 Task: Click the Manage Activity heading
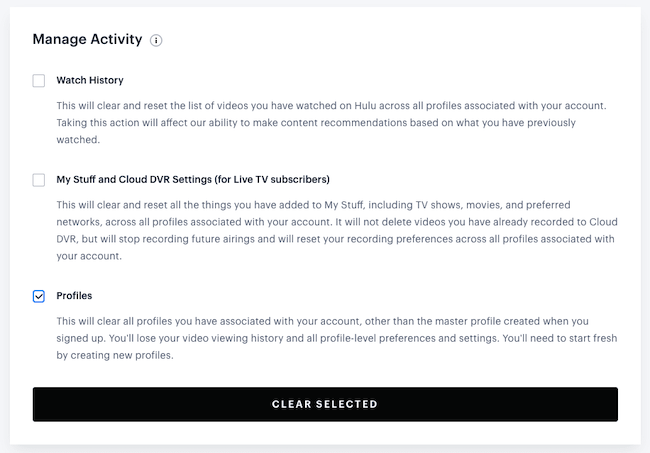(x=87, y=39)
